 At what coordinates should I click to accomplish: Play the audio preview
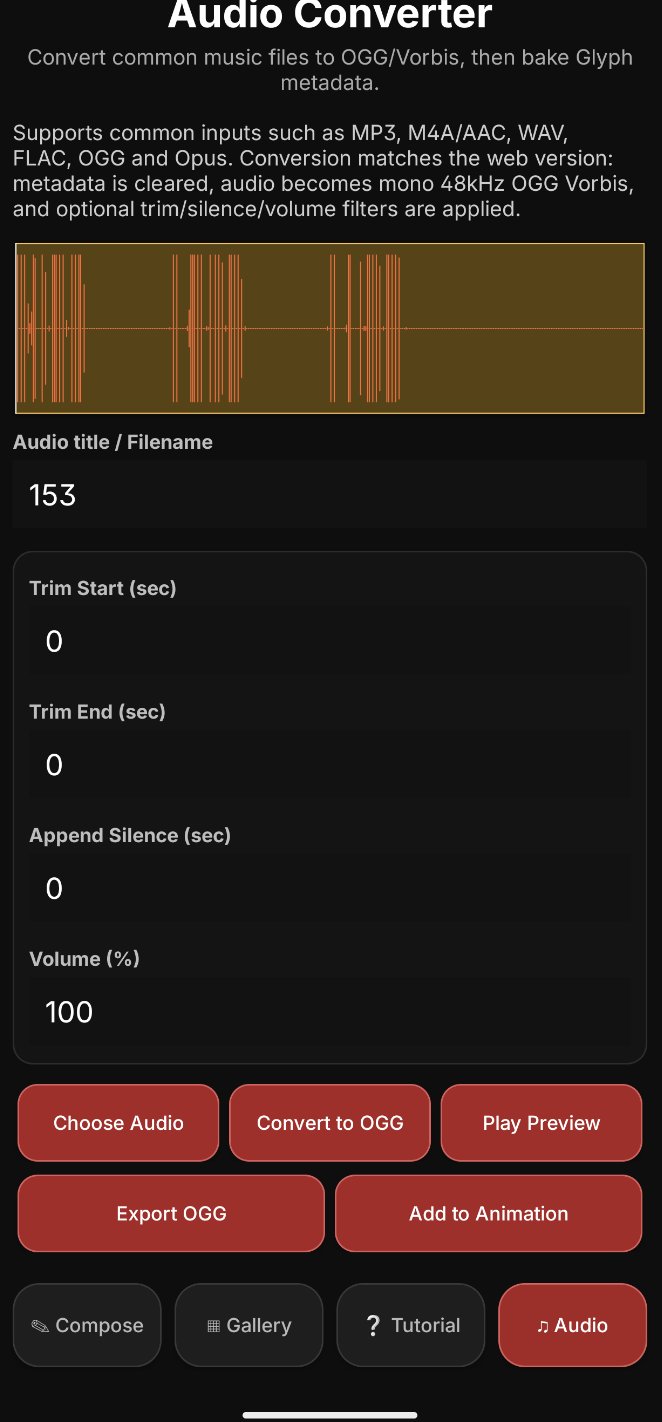click(x=541, y=1123)
